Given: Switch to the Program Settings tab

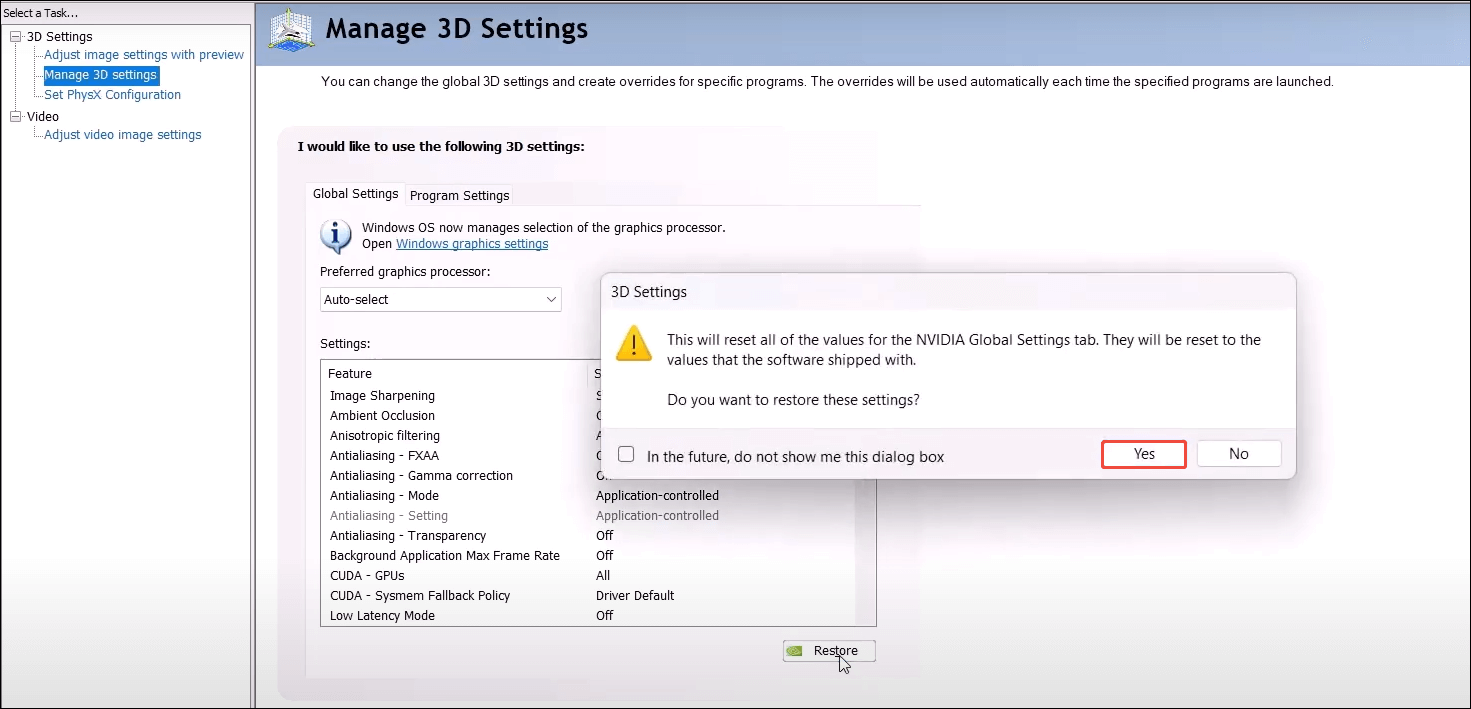Looking at the screenshot, I should tap(459, 195).
